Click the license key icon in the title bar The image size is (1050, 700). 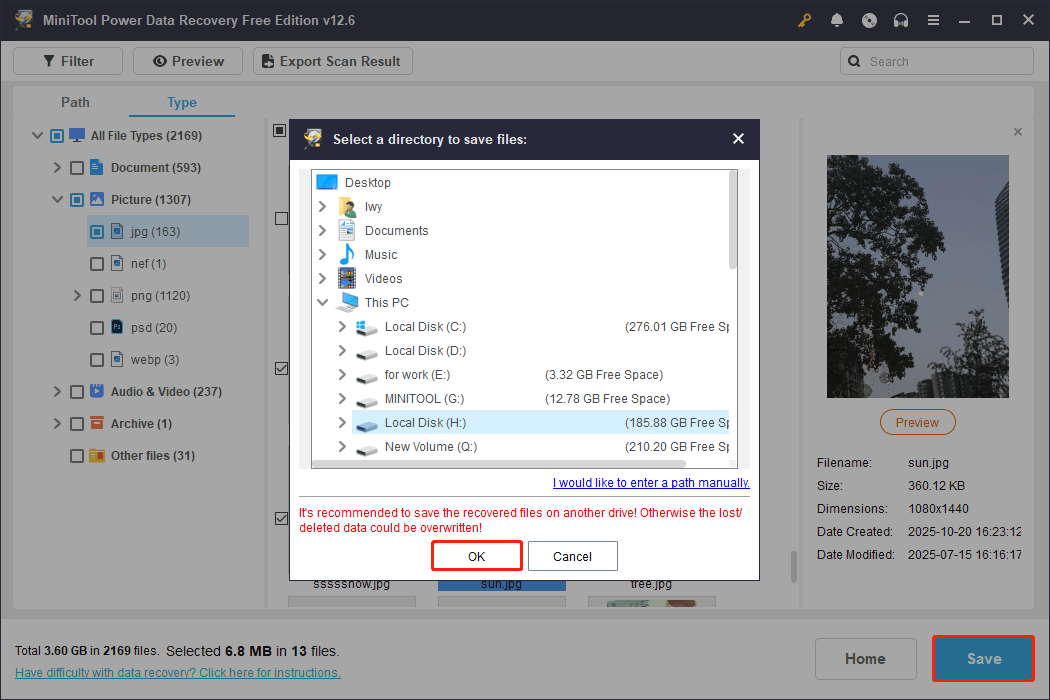(x=804, y=19)
